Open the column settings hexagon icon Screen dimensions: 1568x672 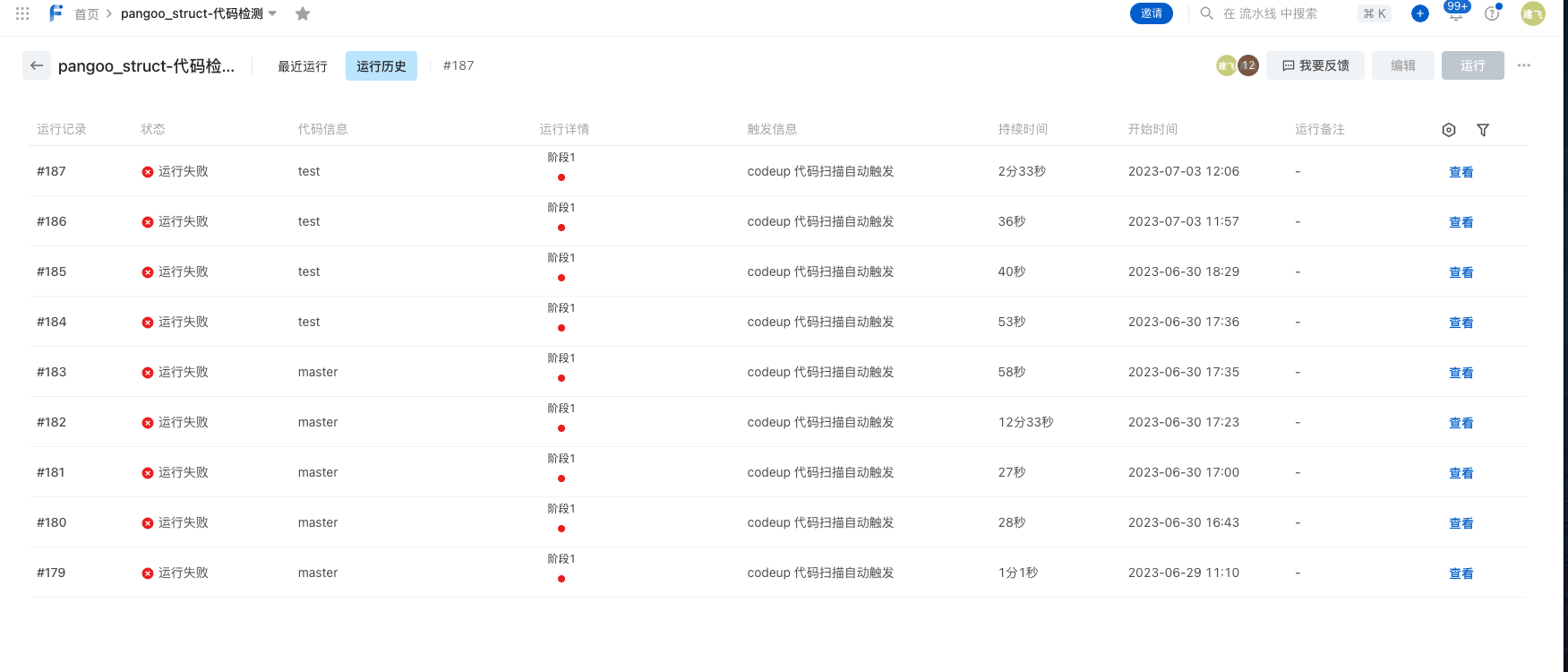pyautogui.click(x=1449, y=130)
